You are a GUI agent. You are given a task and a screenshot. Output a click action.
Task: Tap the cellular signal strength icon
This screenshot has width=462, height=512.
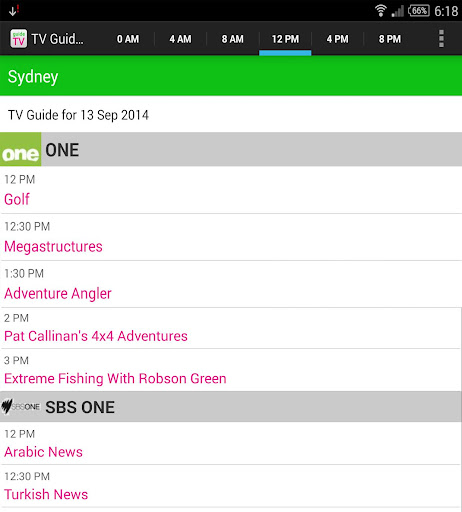[397, 11]
